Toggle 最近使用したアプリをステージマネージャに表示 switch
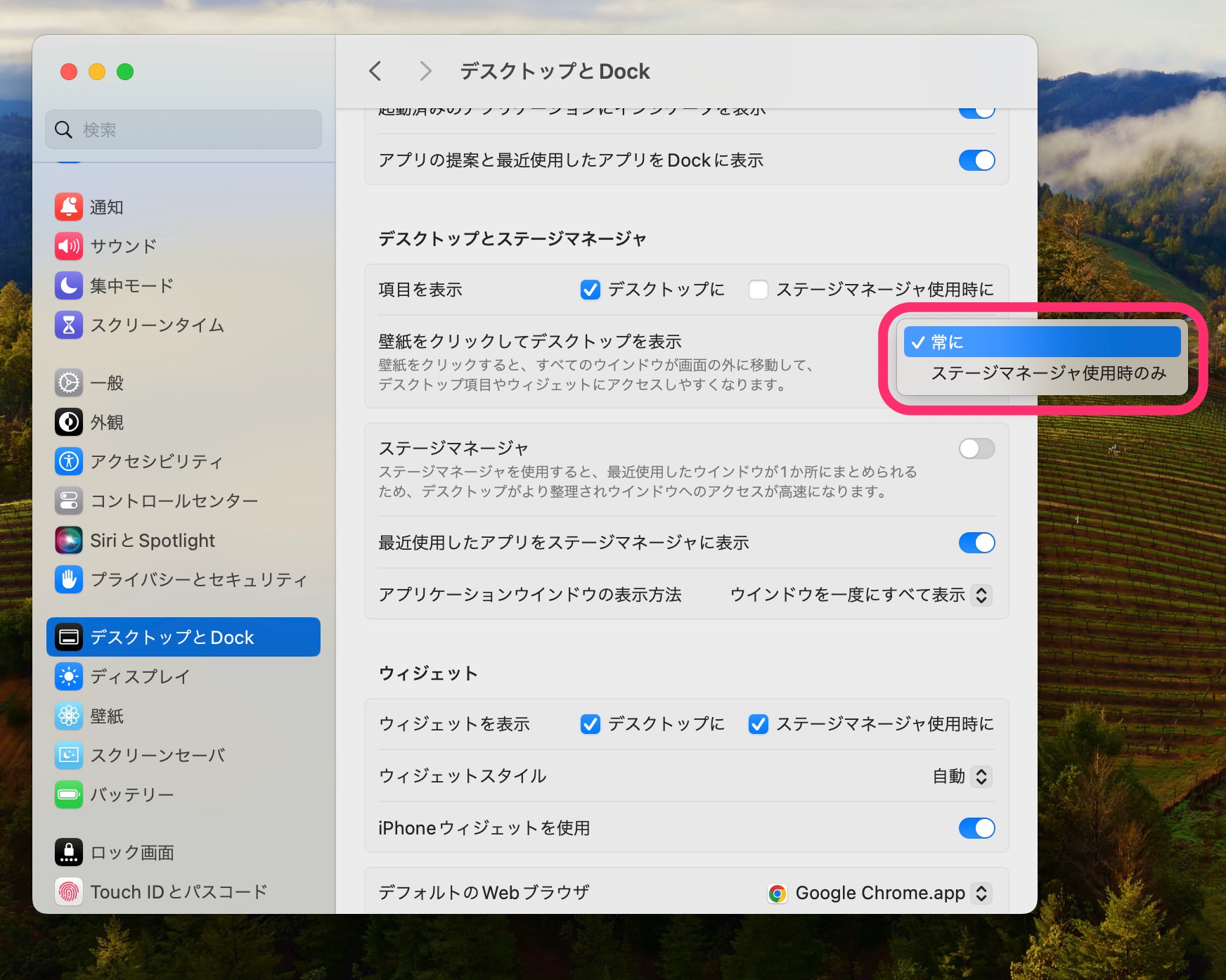The image size is (1226, 980). pos(977,543)
